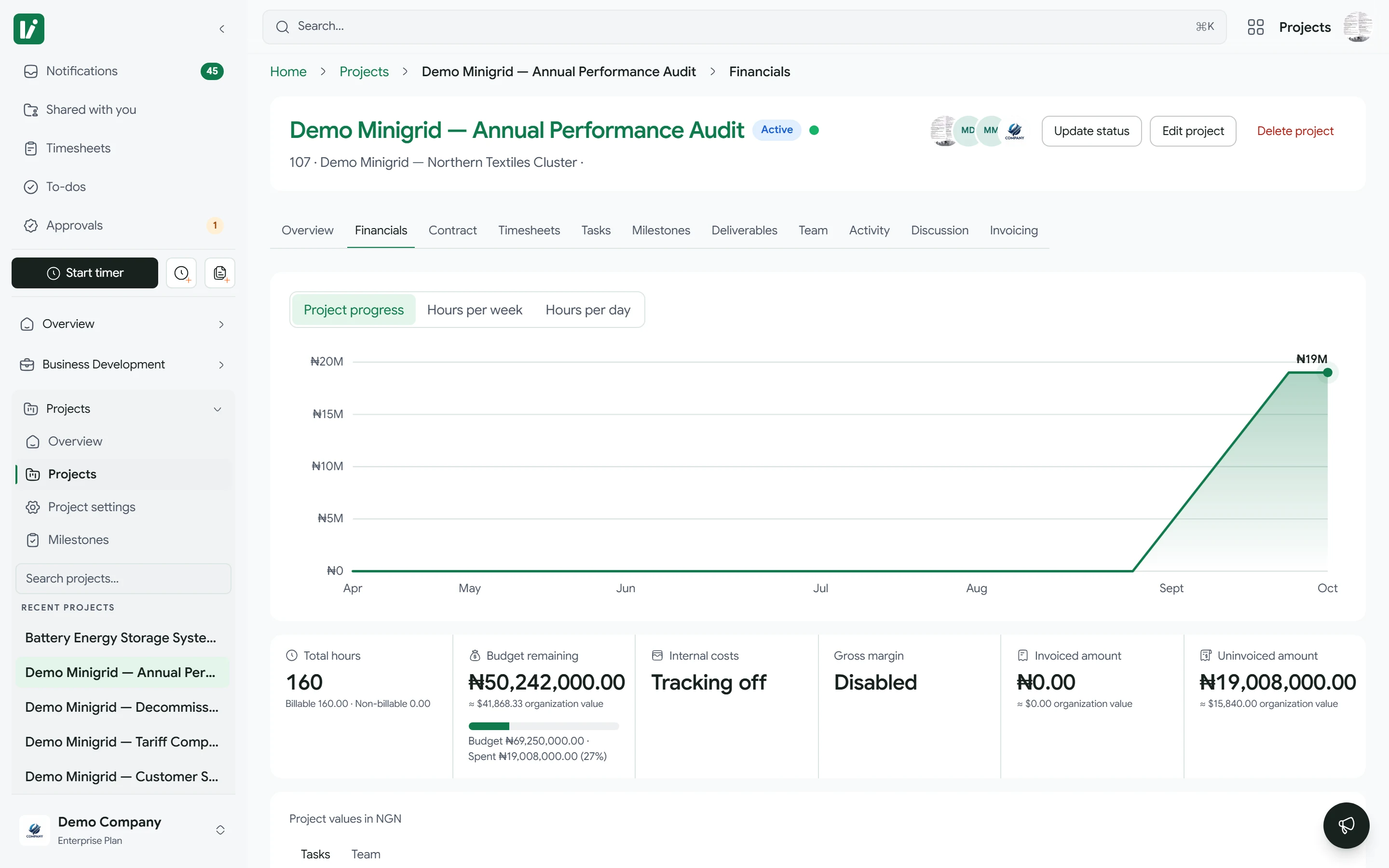This screenshot has height=868, width=1389.
Task: Click the ₦19M data point on chart
Action: click(1328, 373)
